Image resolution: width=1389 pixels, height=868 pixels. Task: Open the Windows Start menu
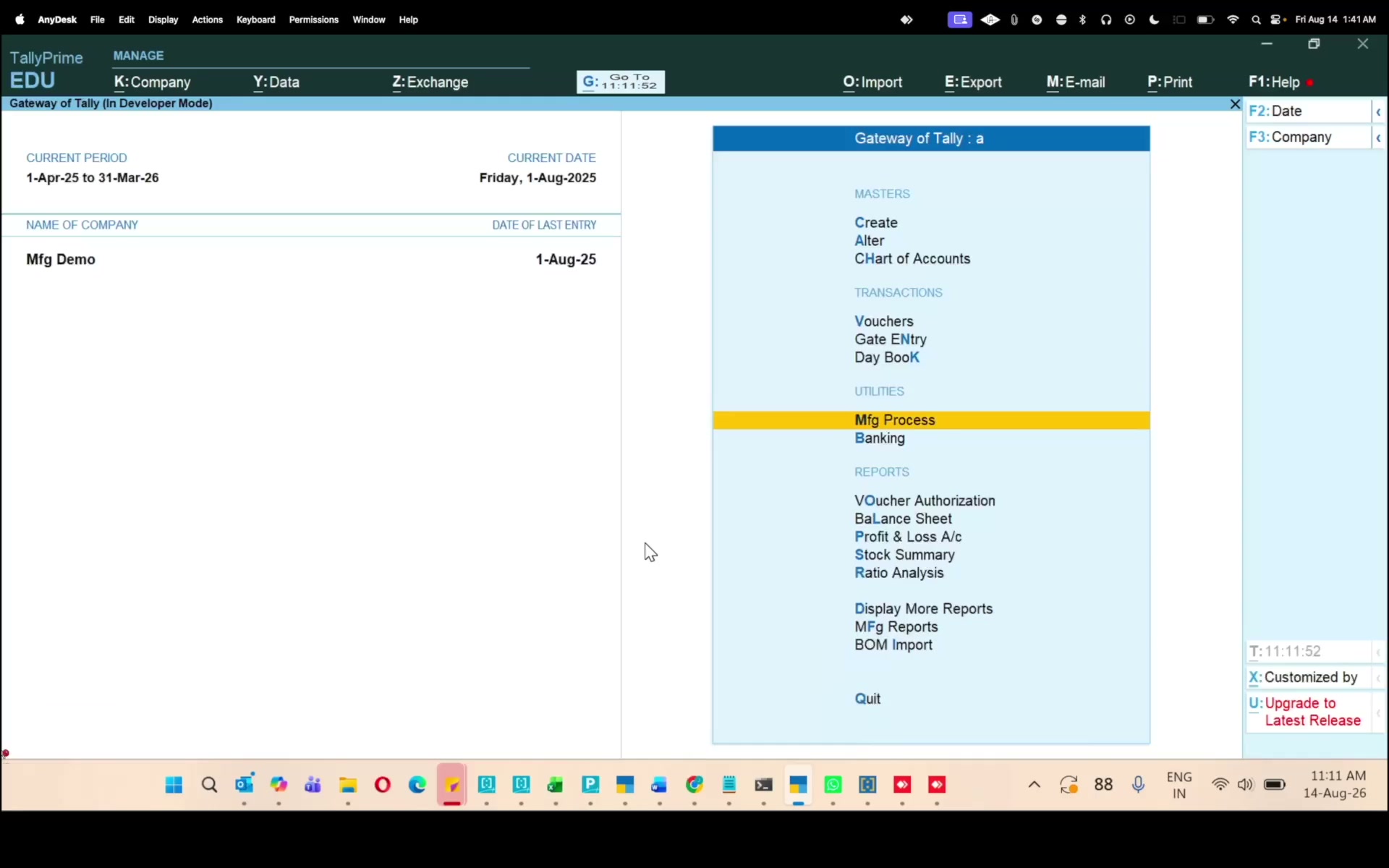pyautogui.click(x=174, y=785)
